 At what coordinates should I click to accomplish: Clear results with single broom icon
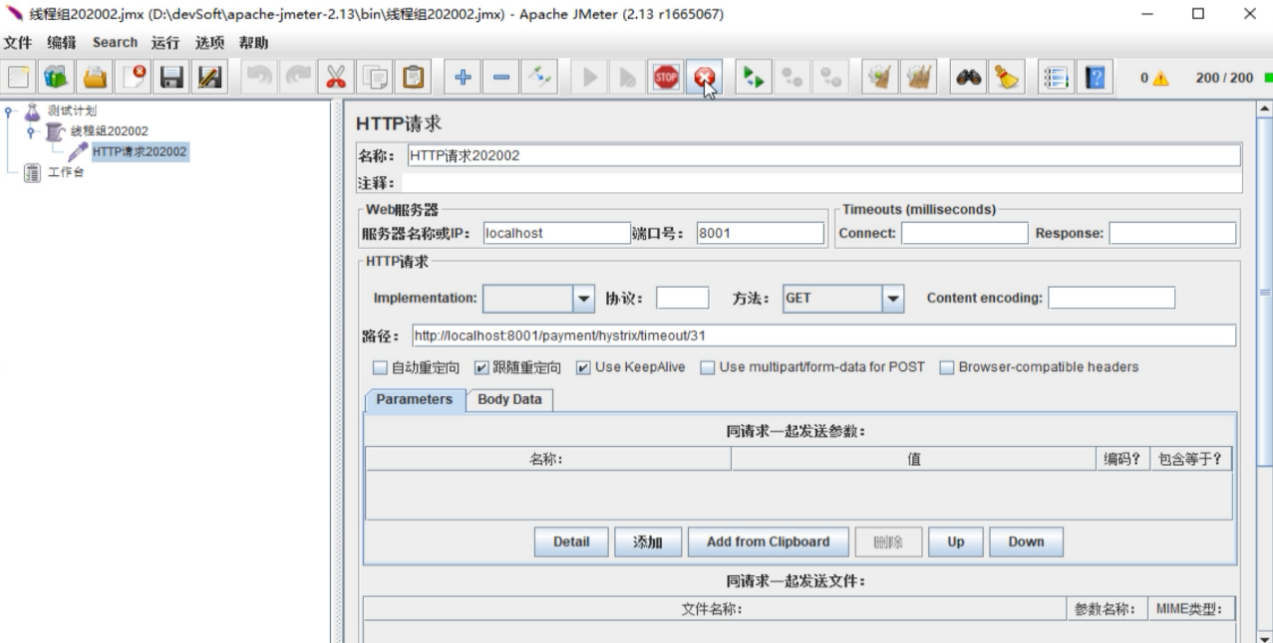tap(879, 77)
